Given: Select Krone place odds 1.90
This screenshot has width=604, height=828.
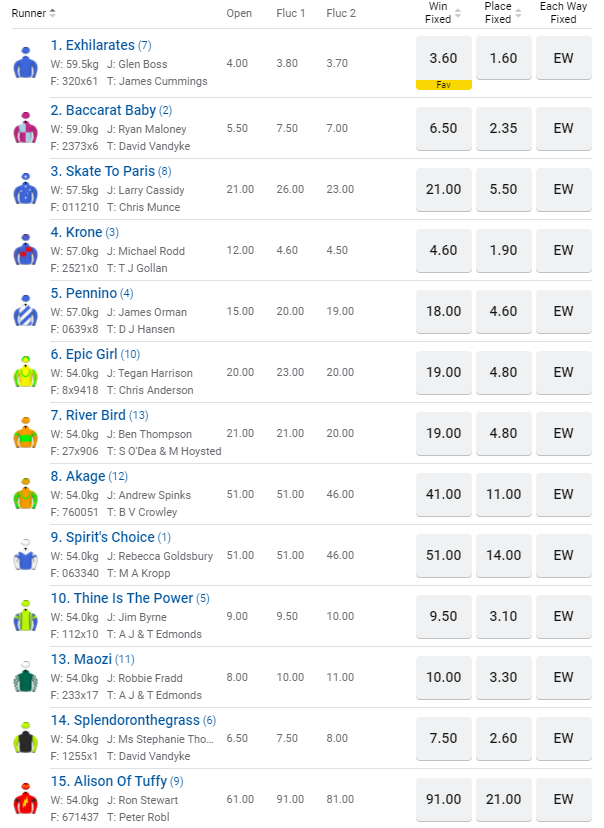Looking at the screenshot, I should pos(503,250).
